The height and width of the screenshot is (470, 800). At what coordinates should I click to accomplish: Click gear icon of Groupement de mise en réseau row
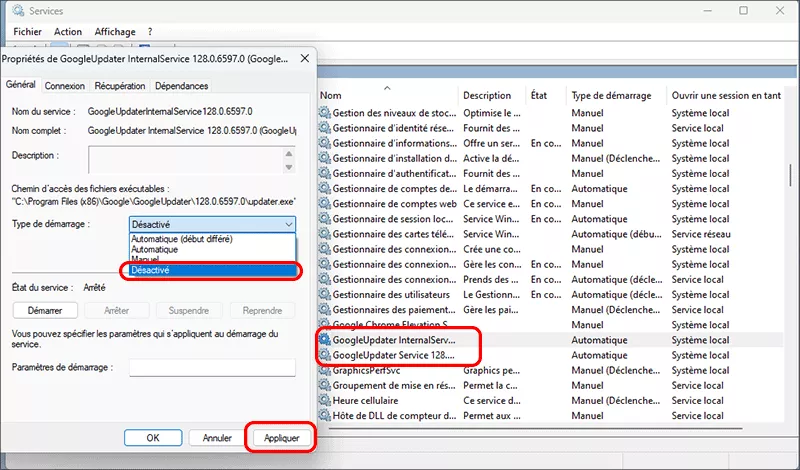click(x=324, y=385)
